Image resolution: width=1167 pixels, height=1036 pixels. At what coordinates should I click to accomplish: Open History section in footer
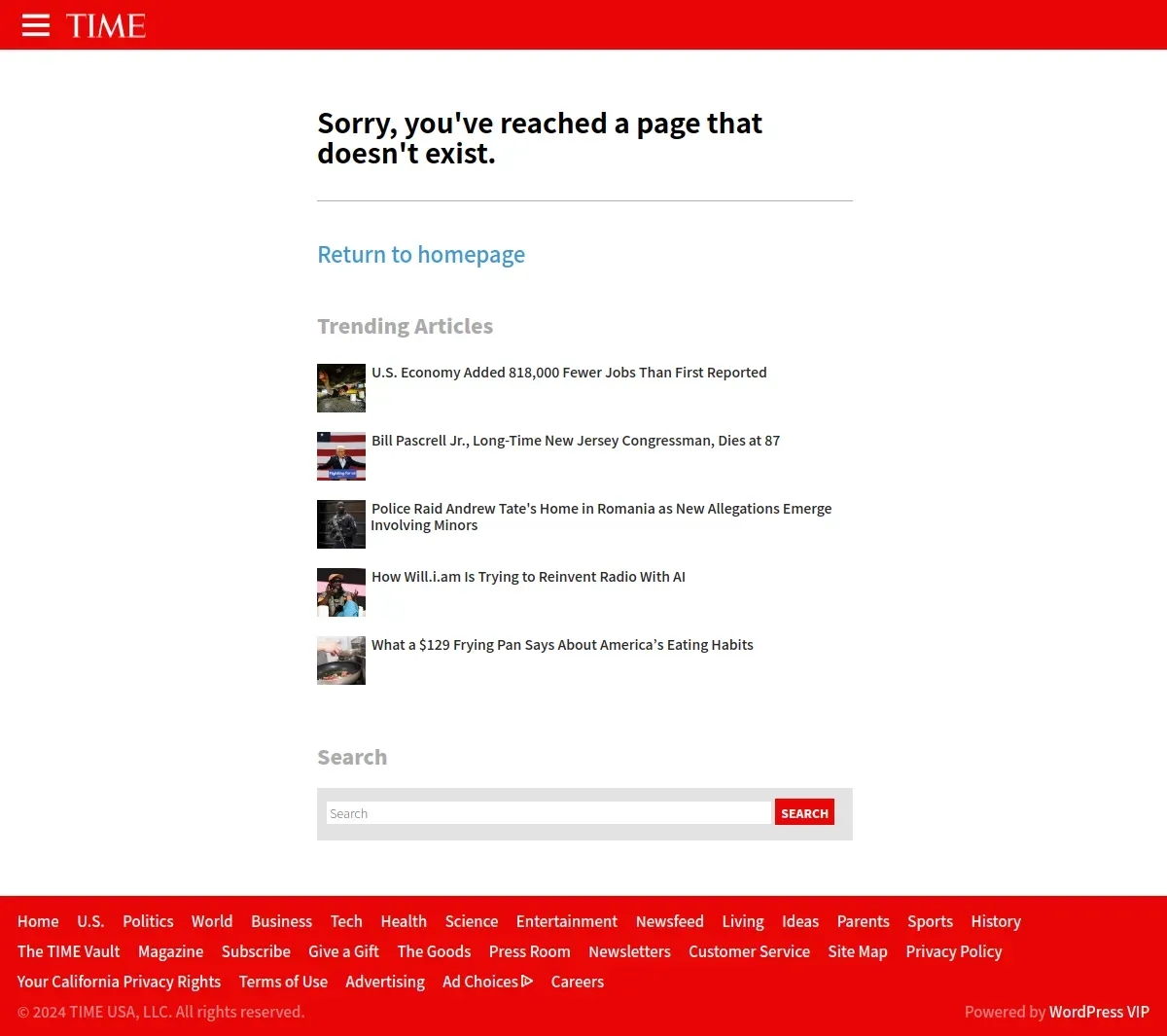[996, 921]
